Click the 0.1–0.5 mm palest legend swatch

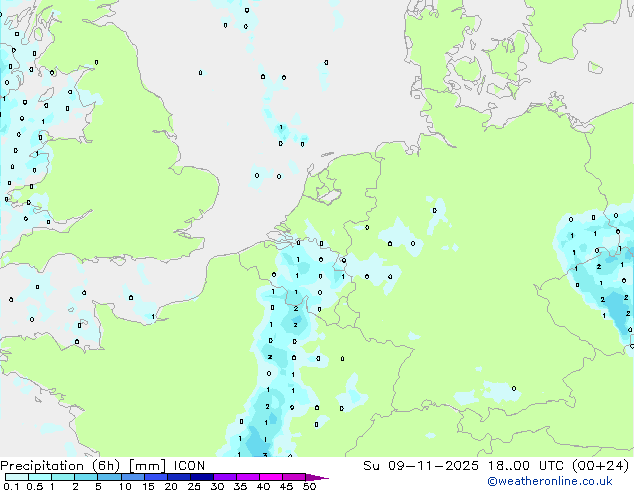17,477
